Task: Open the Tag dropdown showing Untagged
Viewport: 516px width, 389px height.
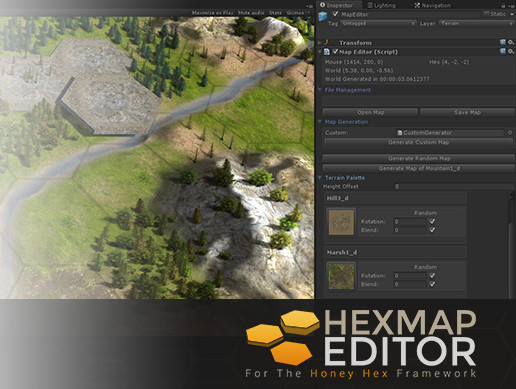Action: click(378, 23)
